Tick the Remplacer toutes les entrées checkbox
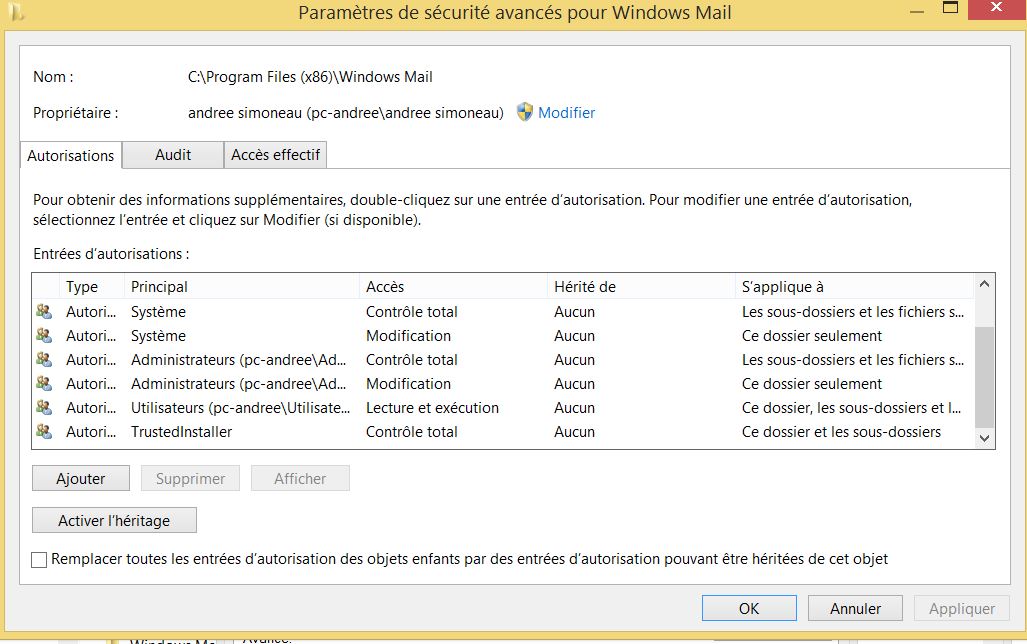 [39, 559]
